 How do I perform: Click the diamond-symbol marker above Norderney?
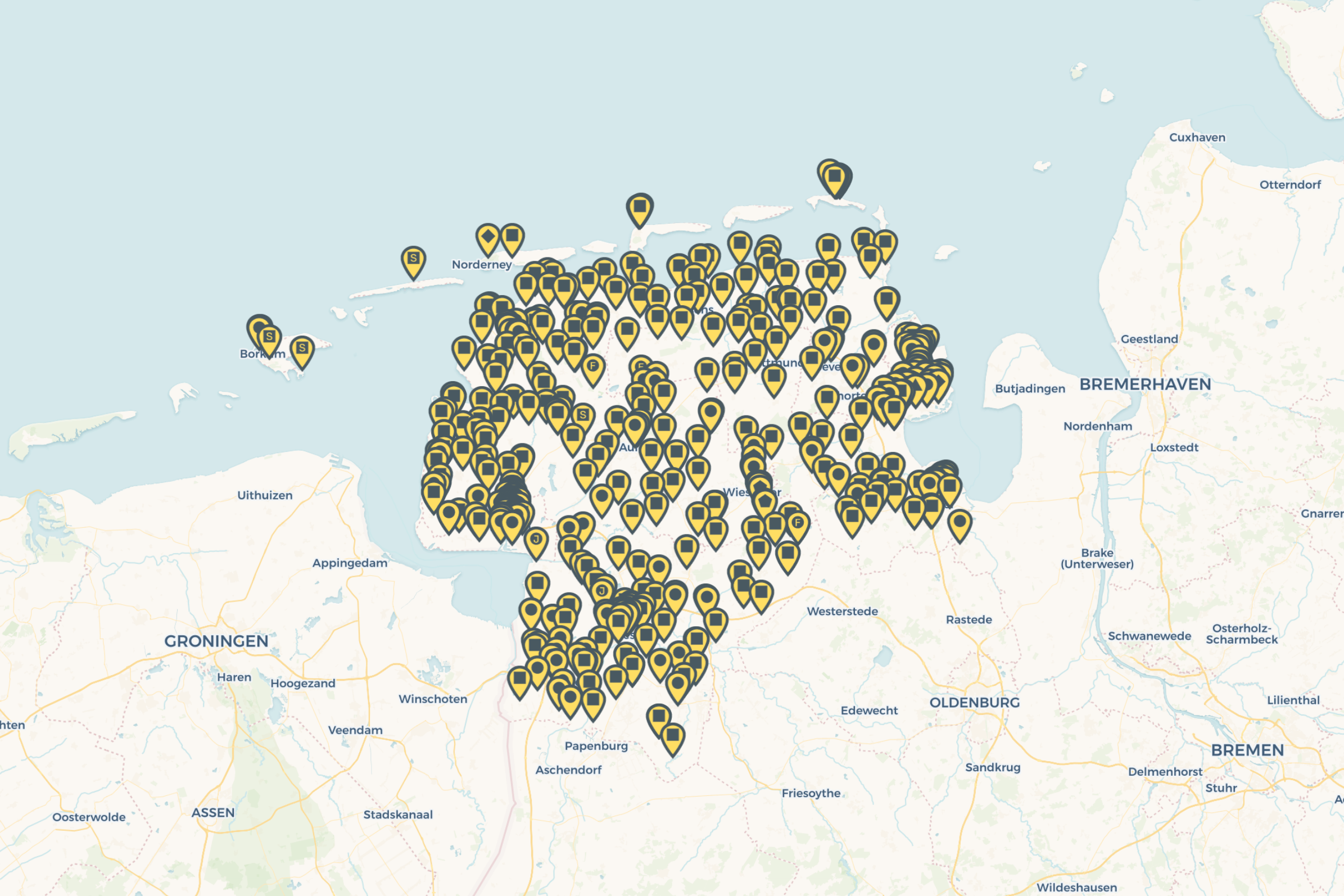(487, 239)
